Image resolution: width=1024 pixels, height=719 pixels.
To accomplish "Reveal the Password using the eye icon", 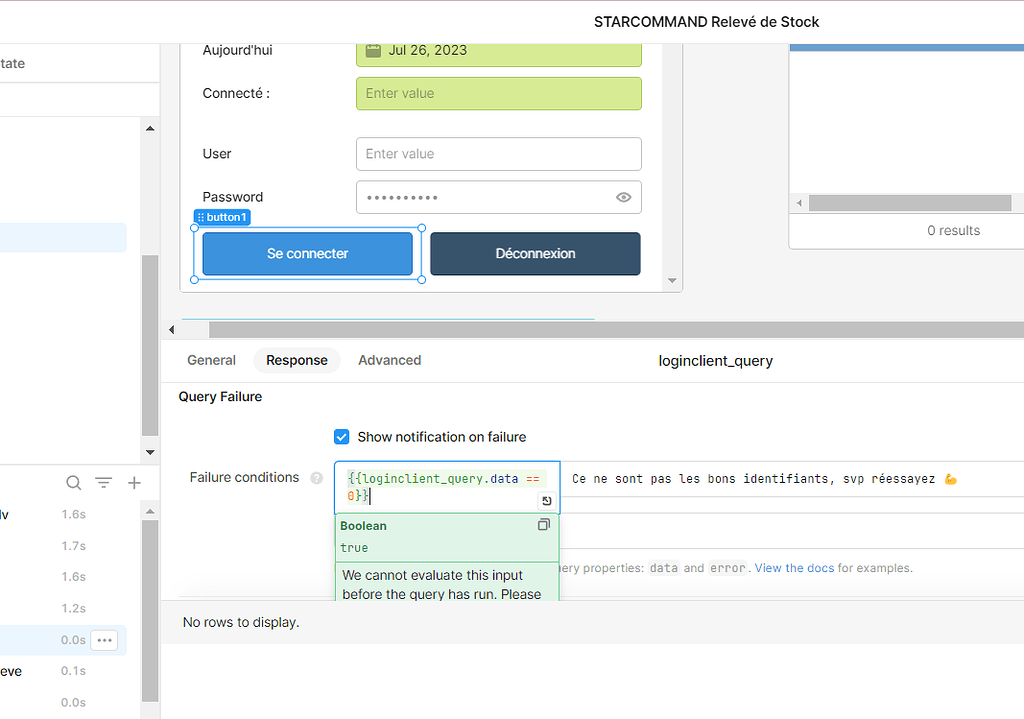I will pyautogui.click(x=622, y=197).
